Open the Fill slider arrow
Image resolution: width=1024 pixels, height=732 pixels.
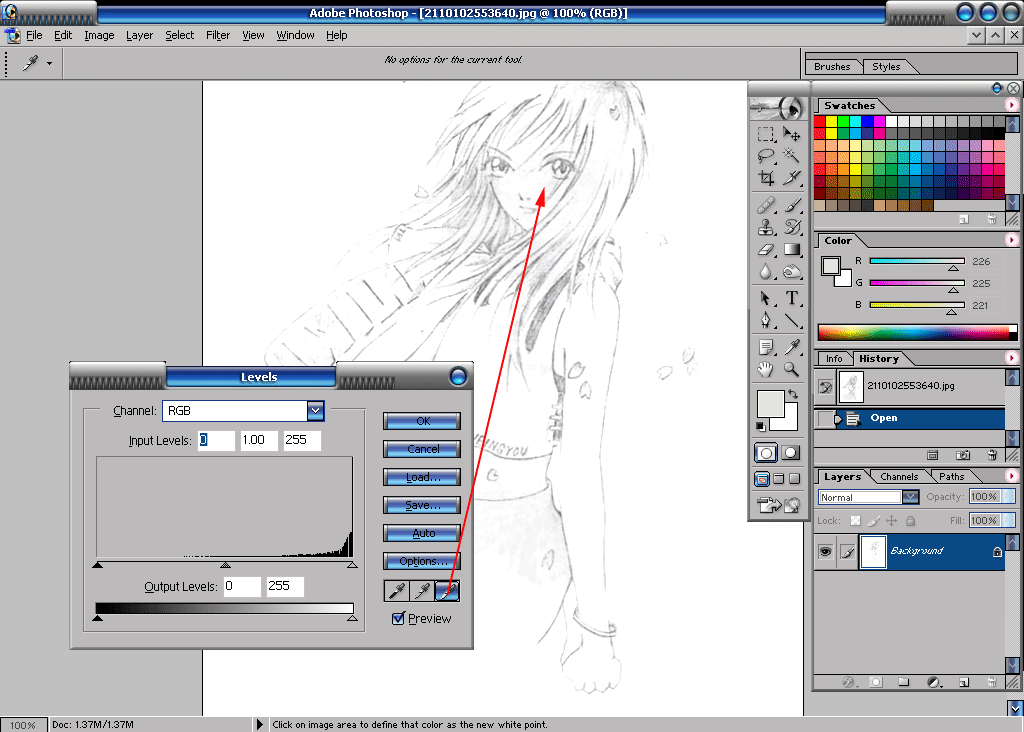pos(1009,520)
